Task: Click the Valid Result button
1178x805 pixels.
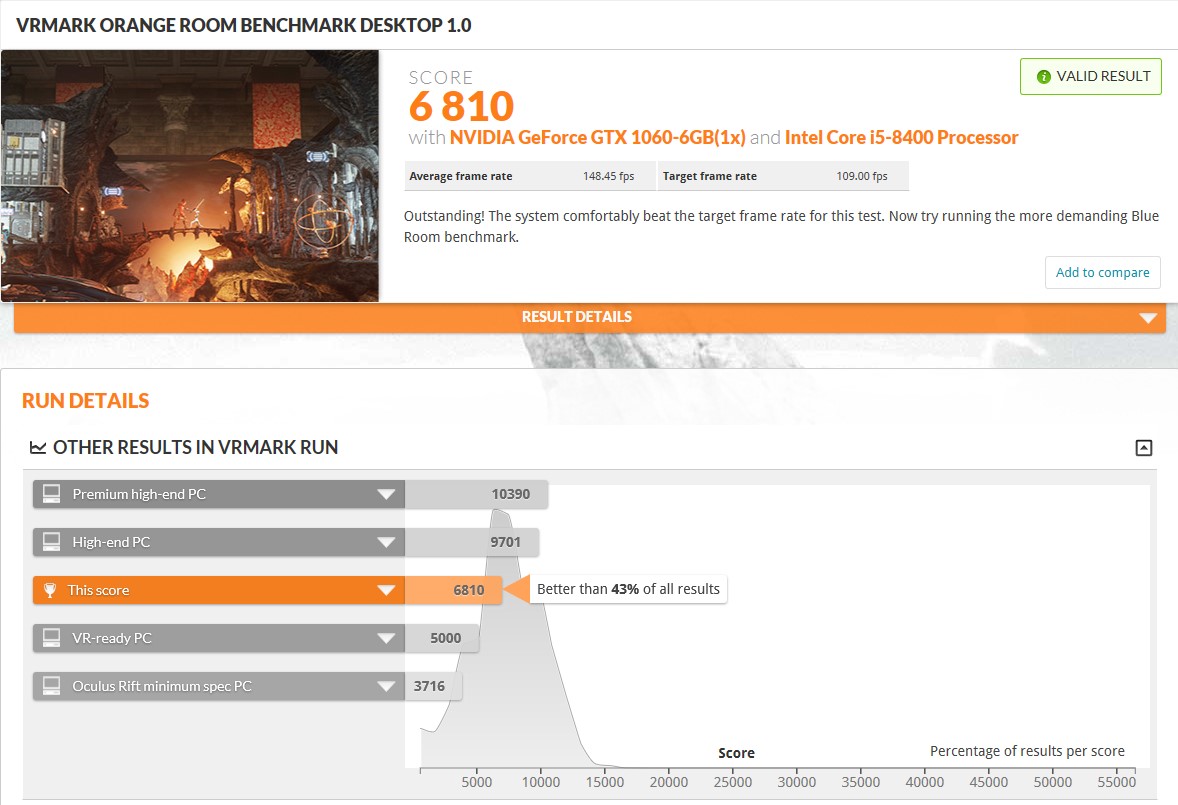Action: click(1090, 77)
